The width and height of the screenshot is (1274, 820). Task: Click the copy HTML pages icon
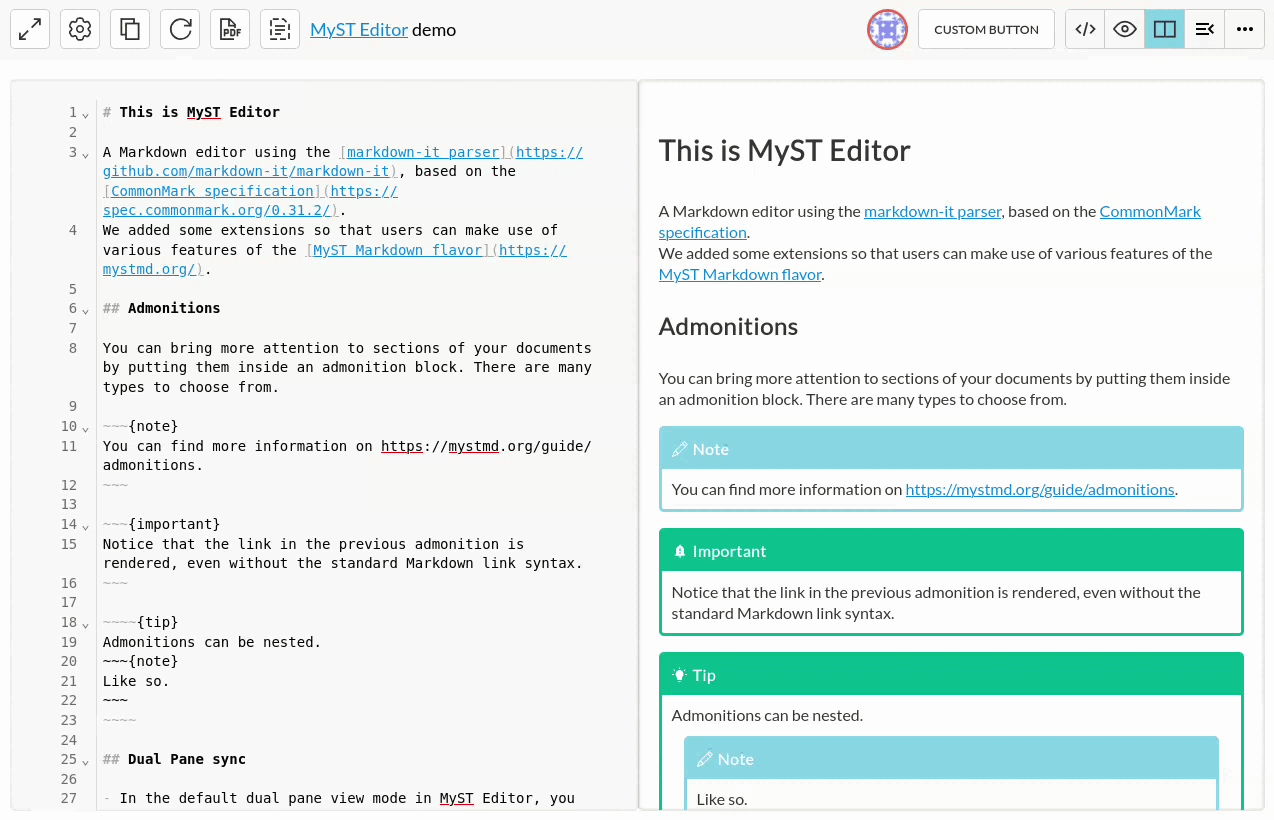[130, 29]
